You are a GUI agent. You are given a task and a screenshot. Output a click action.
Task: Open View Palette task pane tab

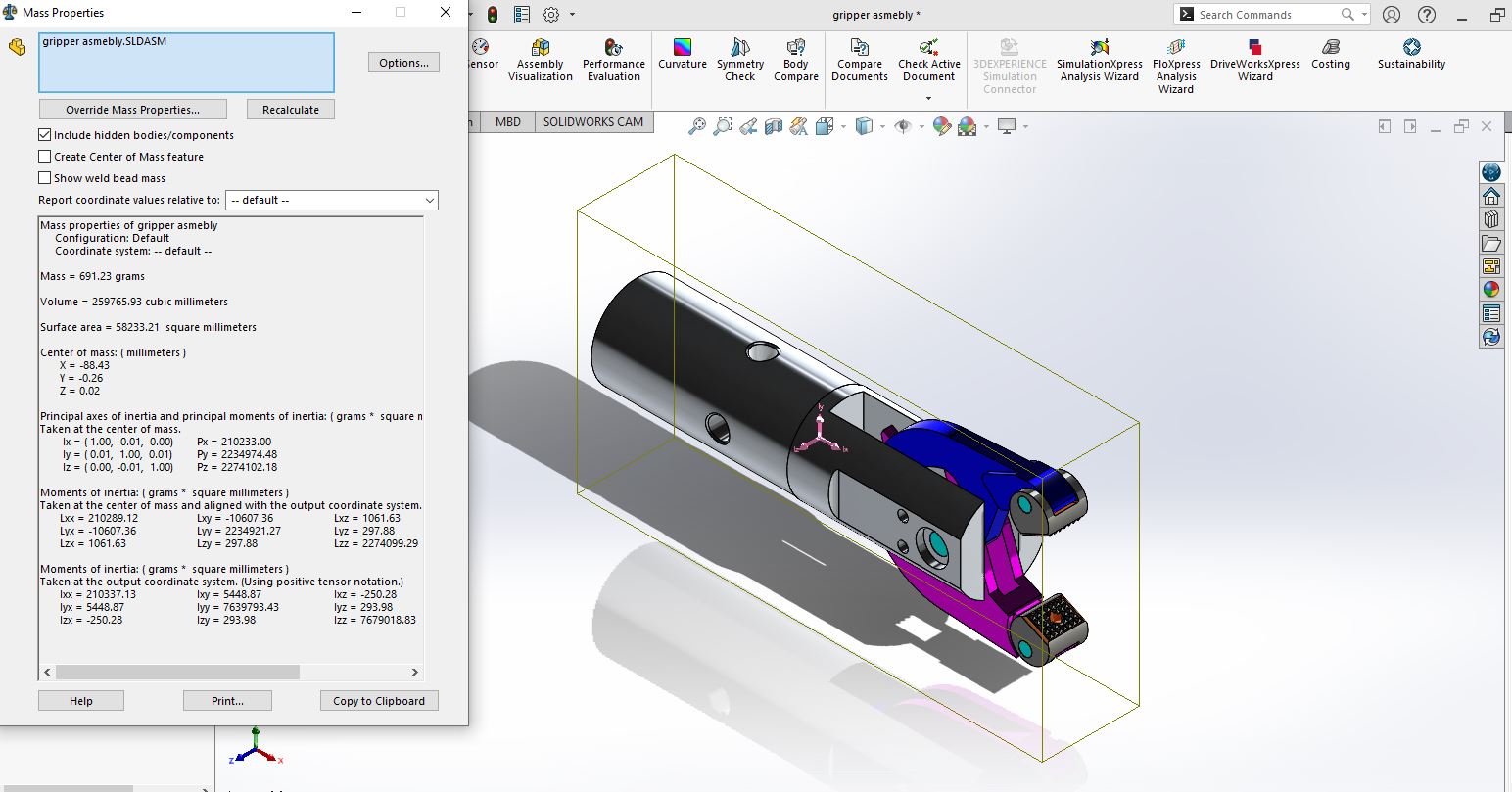(x=1490, y=266)
